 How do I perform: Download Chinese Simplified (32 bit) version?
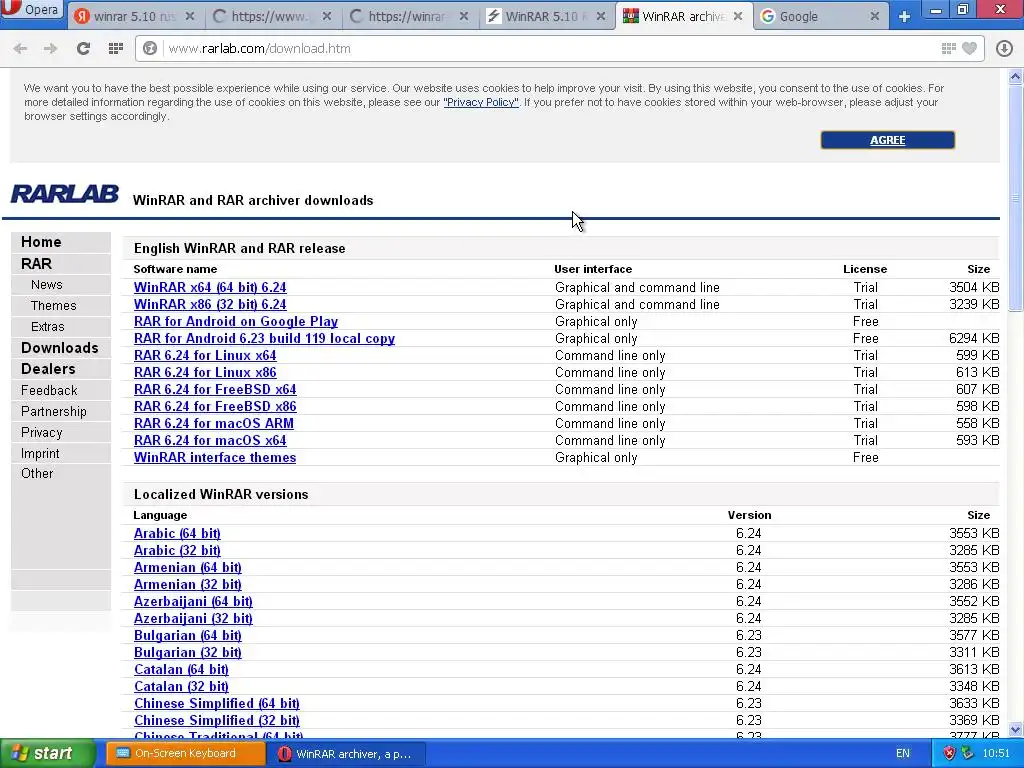click(217, 720)
